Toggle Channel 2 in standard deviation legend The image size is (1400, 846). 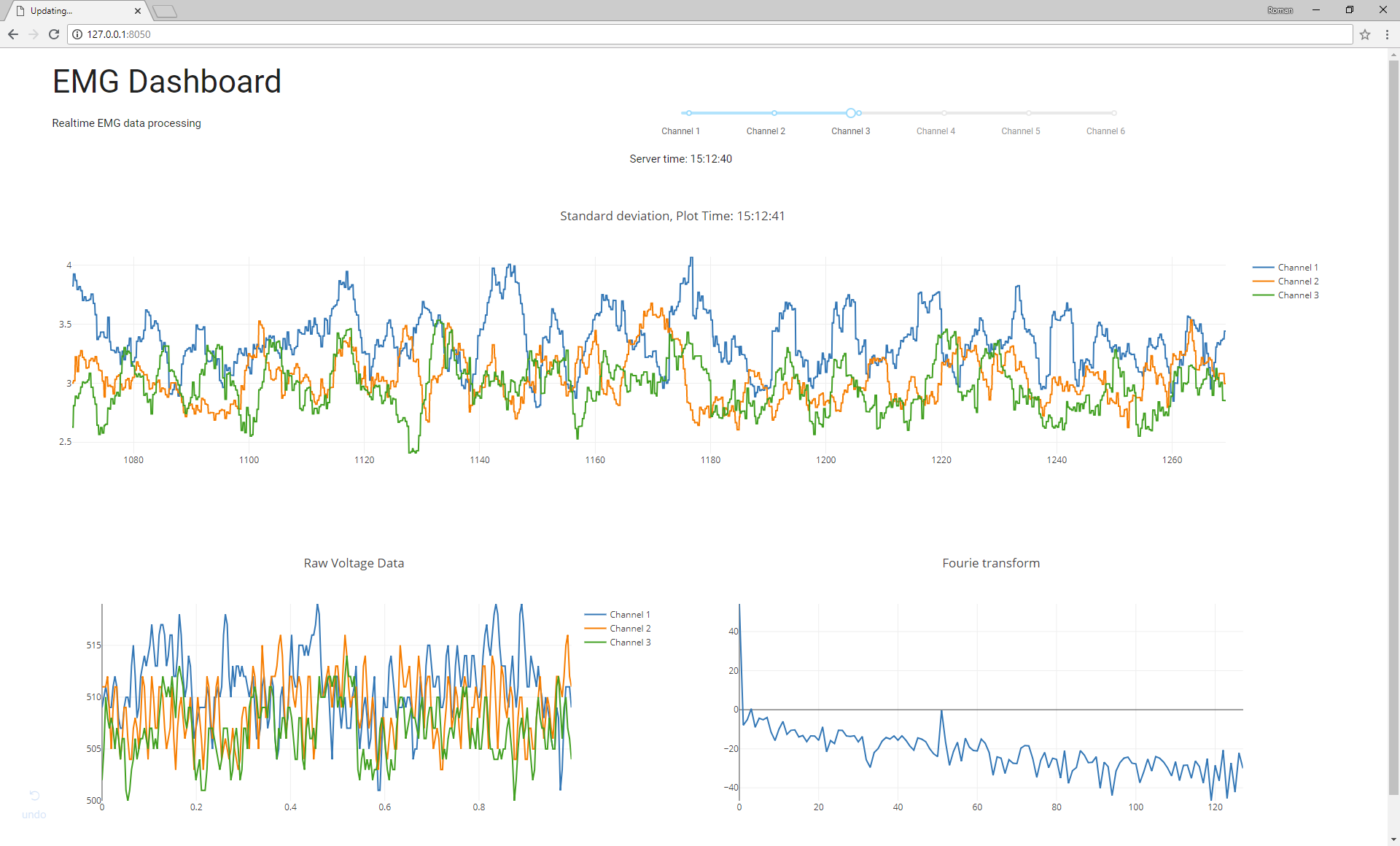point(1297,282)
